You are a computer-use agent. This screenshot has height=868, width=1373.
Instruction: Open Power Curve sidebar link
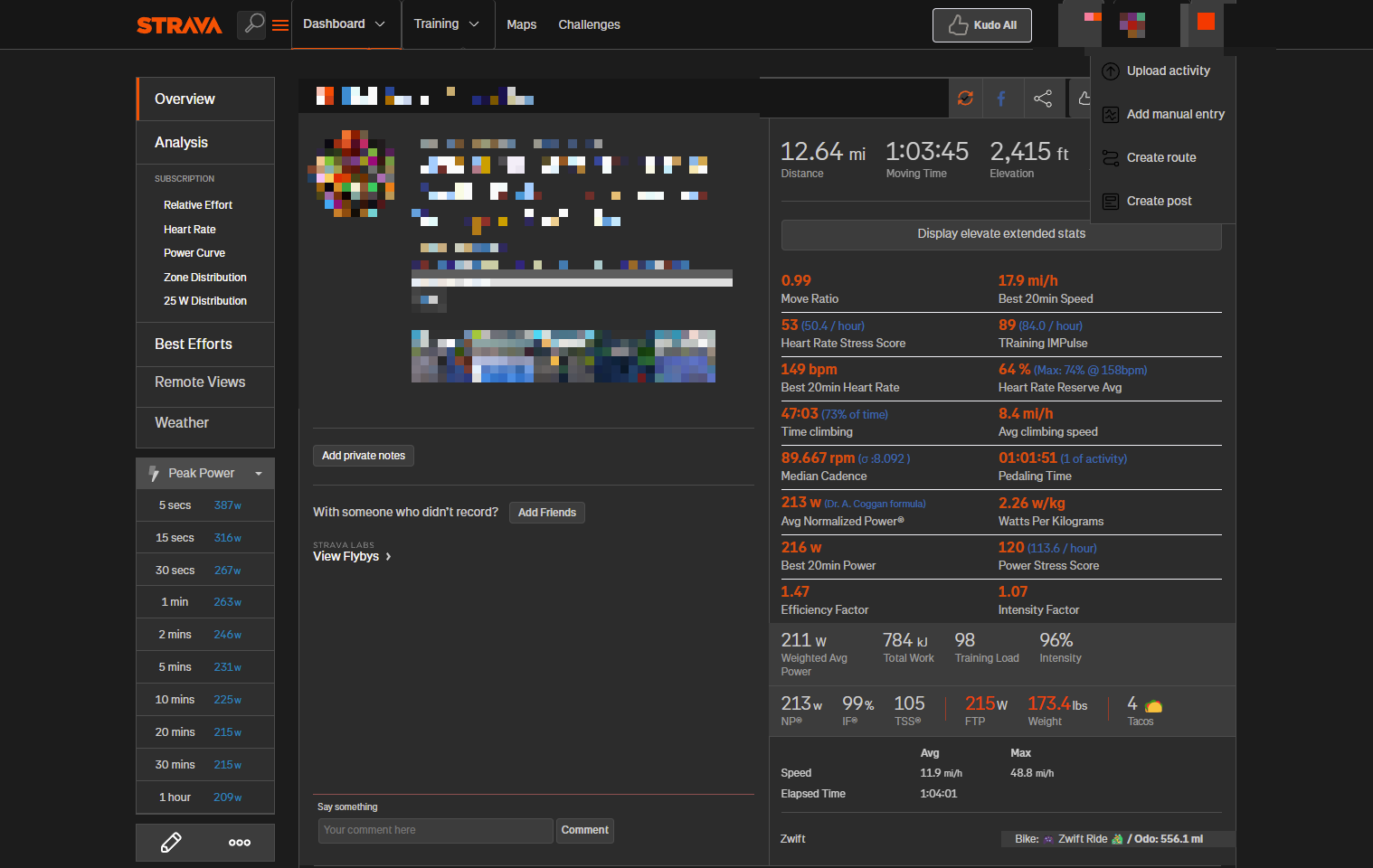click(194, 253)
